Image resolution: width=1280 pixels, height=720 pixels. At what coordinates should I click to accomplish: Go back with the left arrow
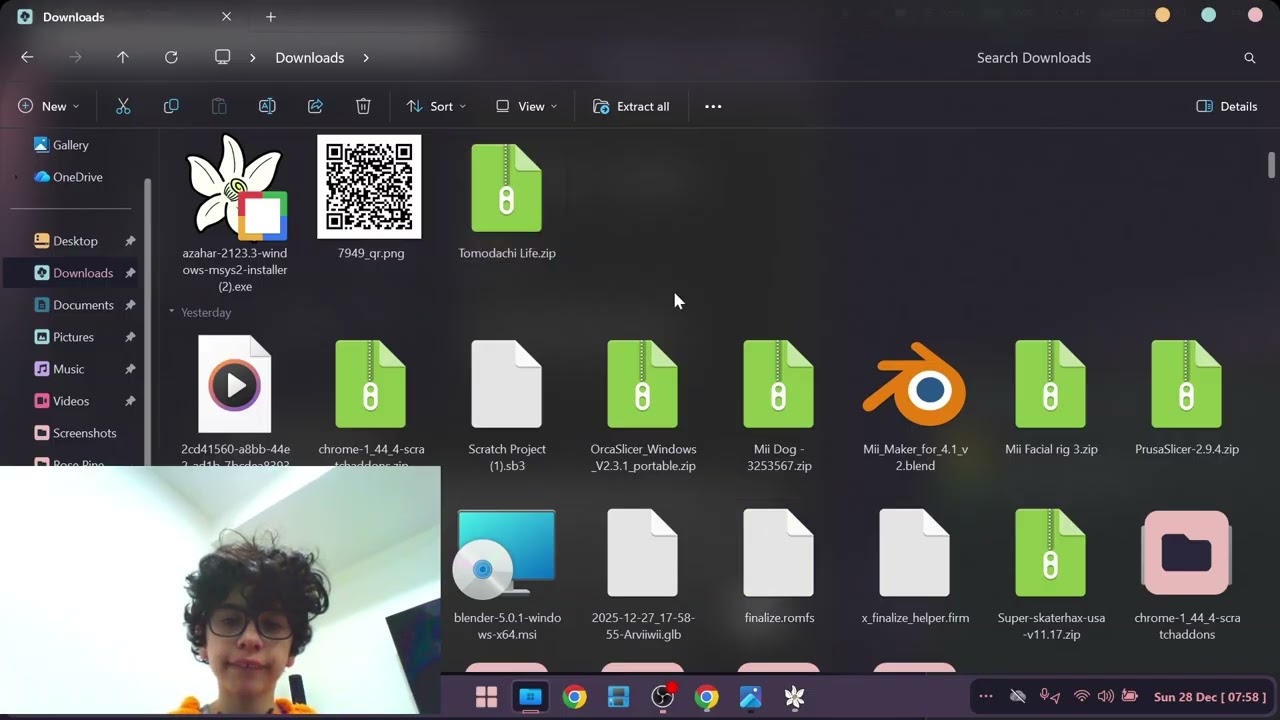27,57
